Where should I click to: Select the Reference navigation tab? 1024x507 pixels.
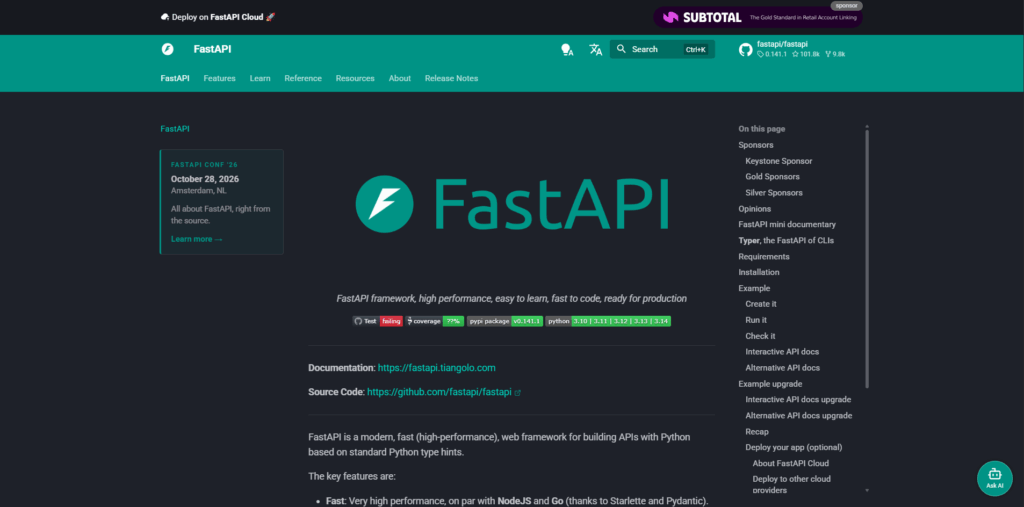pyautogui.click(x=303, y=78)
